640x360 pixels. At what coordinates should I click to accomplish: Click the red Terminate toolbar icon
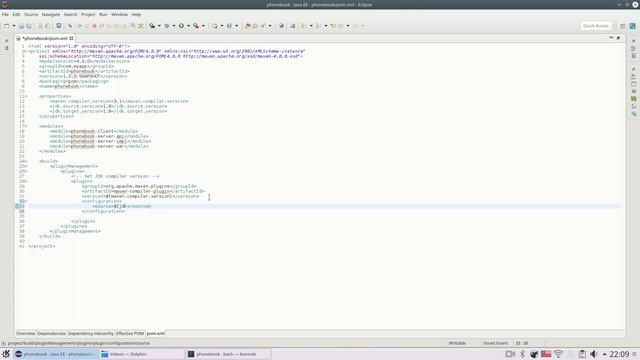pyautogui.click(x=94, y=26)
